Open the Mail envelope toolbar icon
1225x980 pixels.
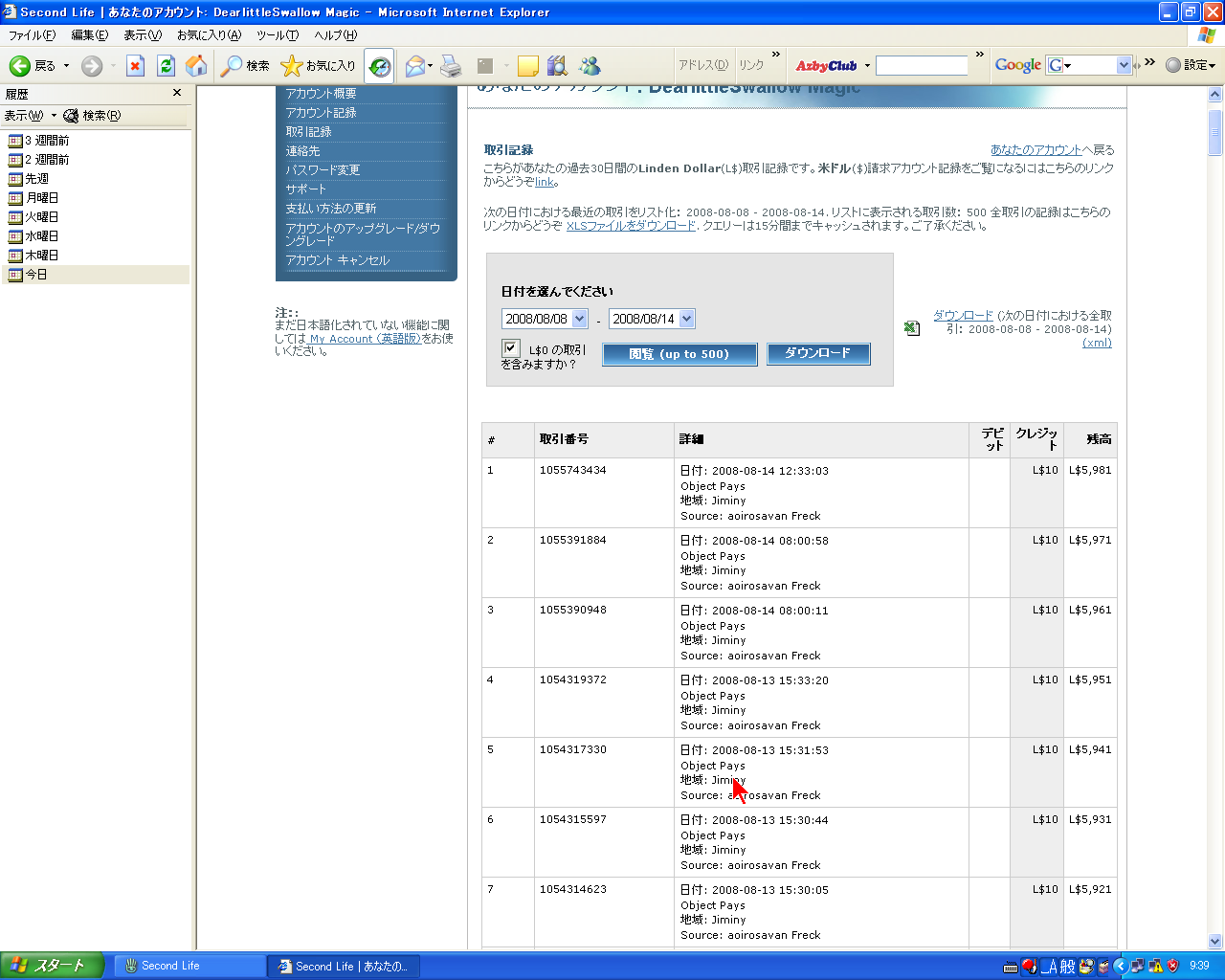[x=414, y=66]
